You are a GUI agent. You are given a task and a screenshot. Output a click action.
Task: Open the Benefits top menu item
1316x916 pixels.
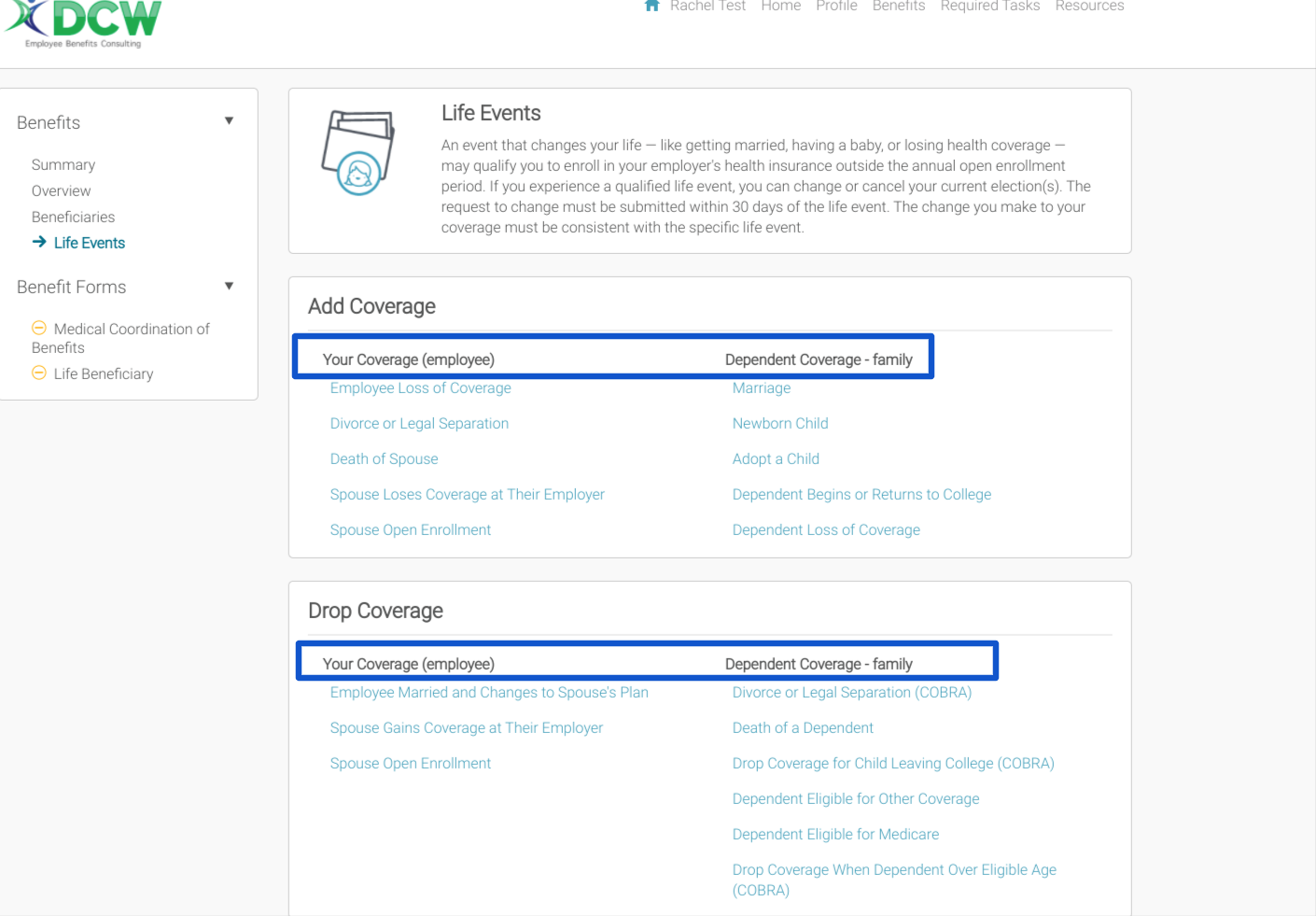point(899,7)
